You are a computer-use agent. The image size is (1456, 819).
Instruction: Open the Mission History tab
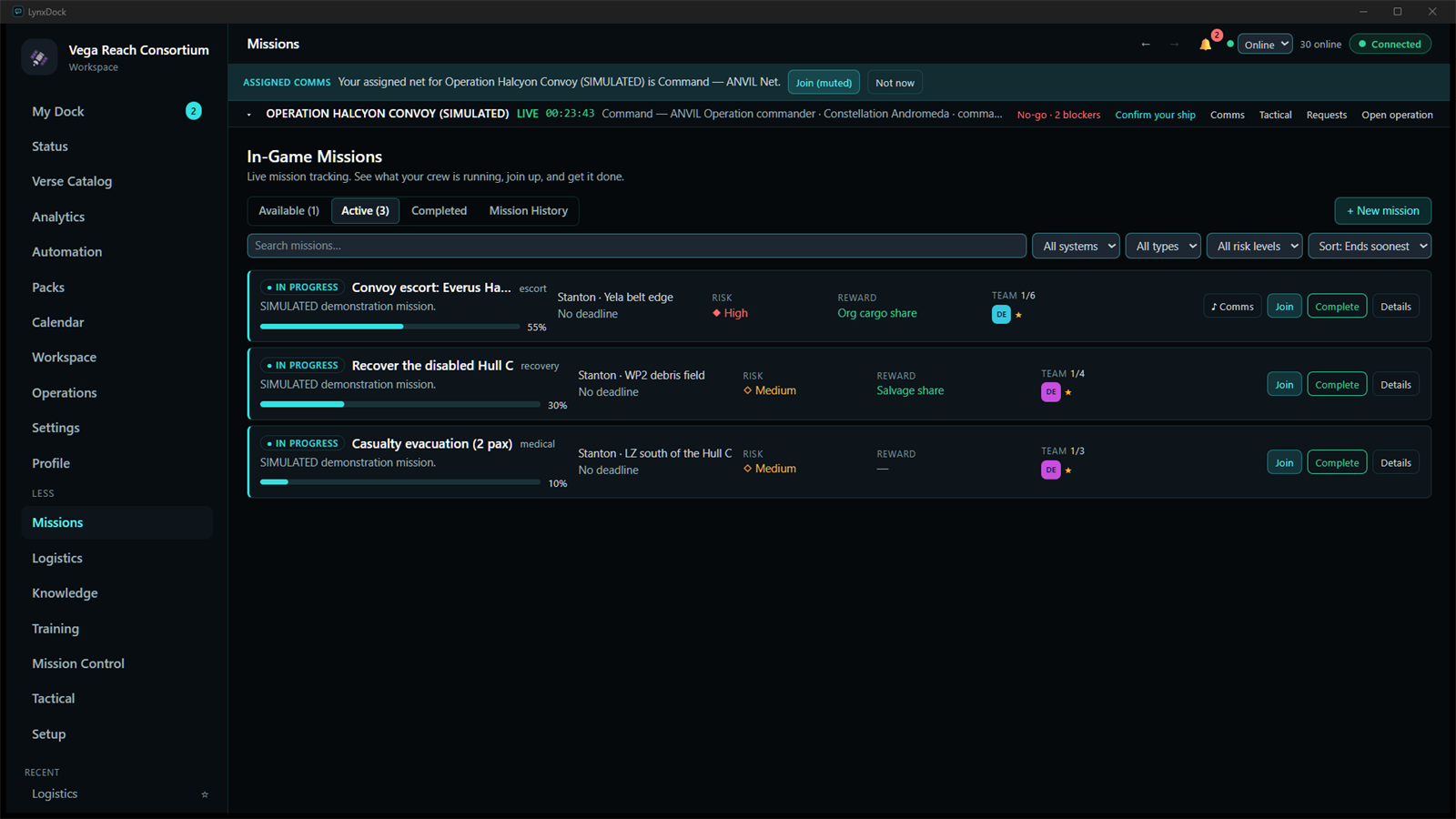(x=529, y=211)
